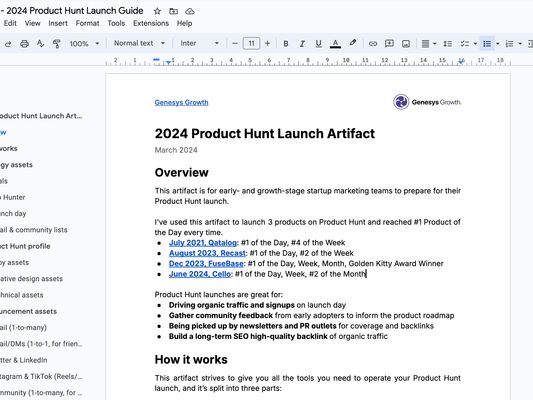Viewport: 533px width, 400px height.
Task: Open the Dec 2023, FuseBase link
Action: (x=206, y=264)
